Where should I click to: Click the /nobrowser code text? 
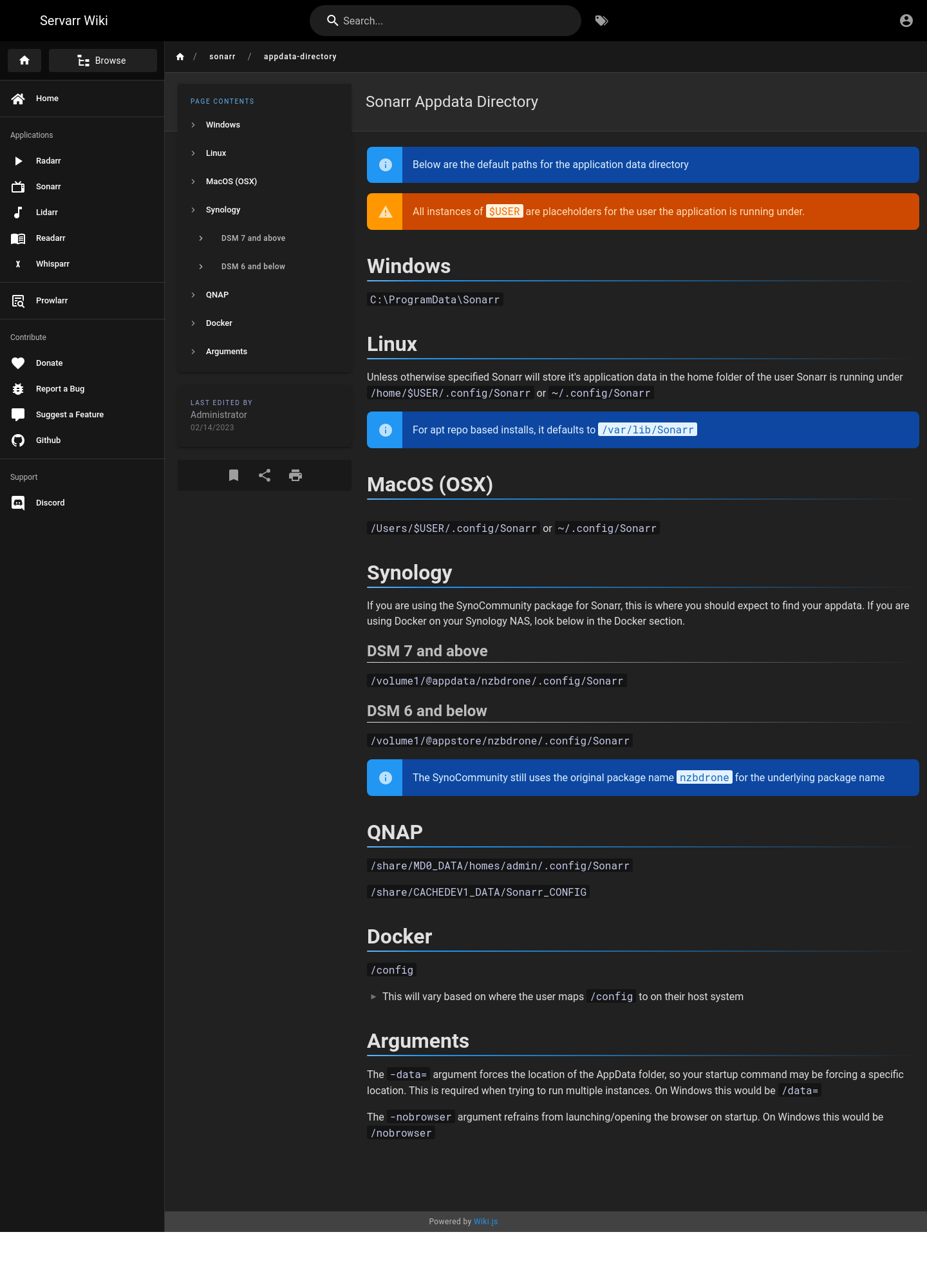pos(401,1133)
